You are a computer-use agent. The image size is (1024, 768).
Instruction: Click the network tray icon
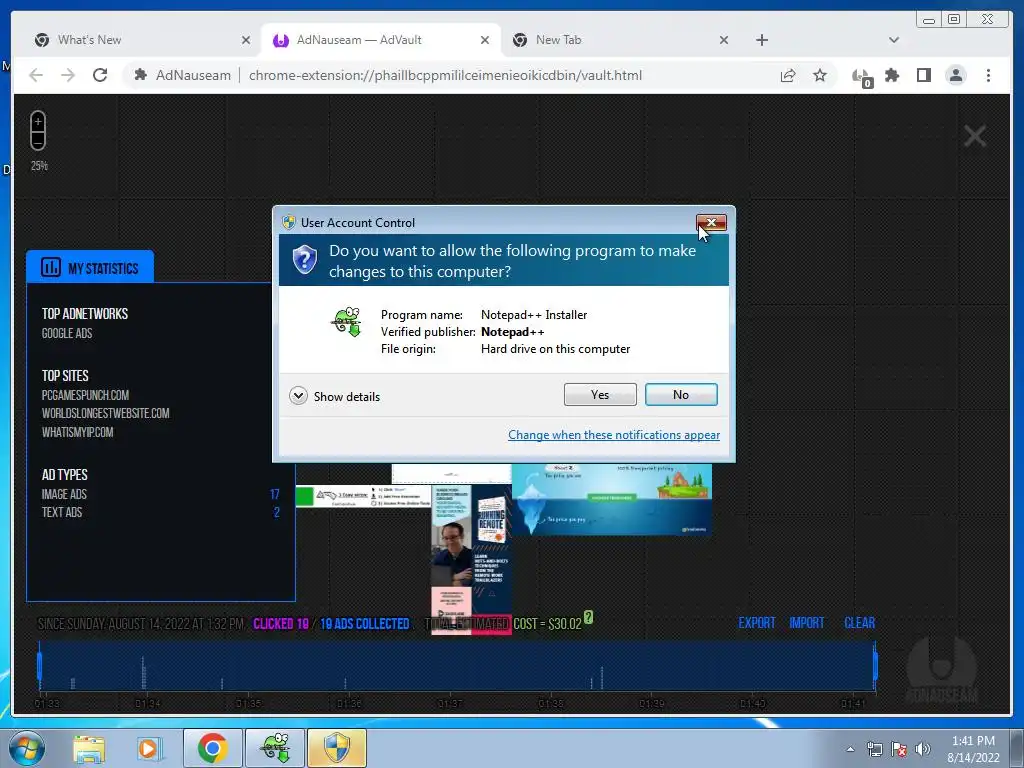[875, 749]
